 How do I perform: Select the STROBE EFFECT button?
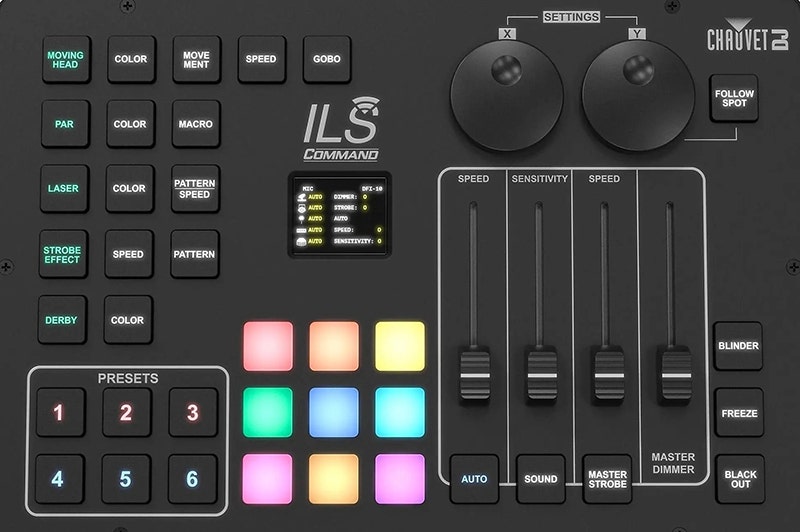click(x=63, y=254)
